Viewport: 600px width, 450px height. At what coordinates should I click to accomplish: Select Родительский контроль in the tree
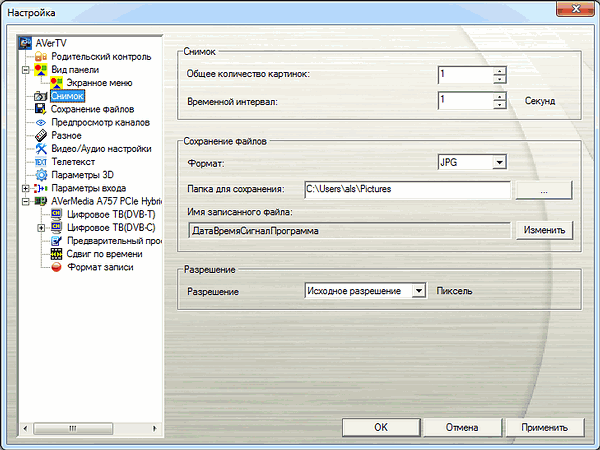point(101,57)
